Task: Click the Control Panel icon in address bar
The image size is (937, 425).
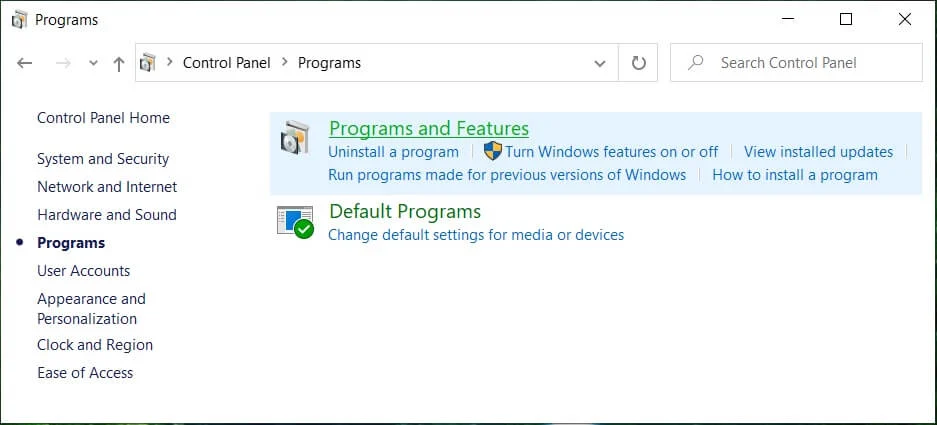Action: click(x=149, y=63)
